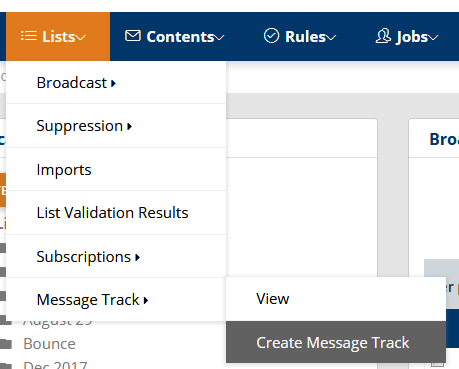Open the Contents dropdown chevron
This screenshot has width=459, height=369.
(219, 38)
